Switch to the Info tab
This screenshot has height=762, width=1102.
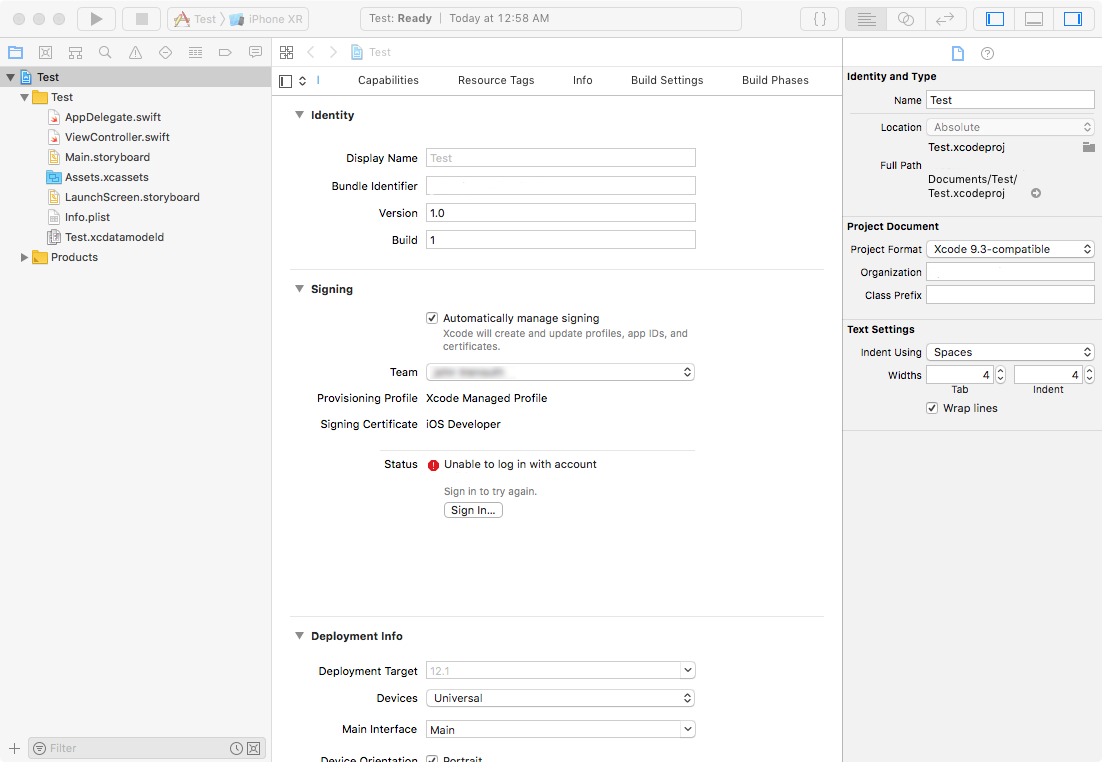(x=583, y=80)
